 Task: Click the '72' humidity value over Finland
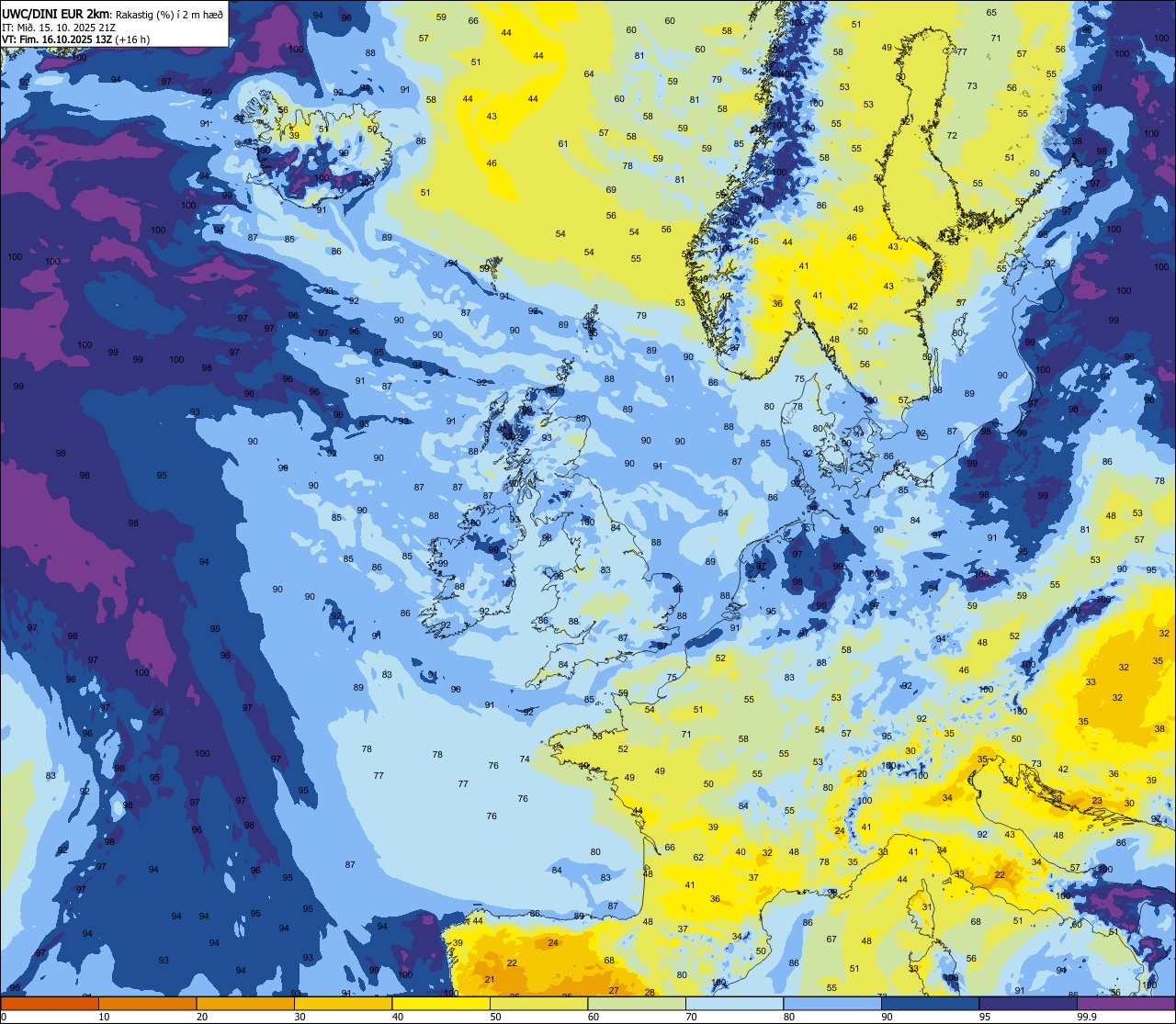click(x=952, y=135)
